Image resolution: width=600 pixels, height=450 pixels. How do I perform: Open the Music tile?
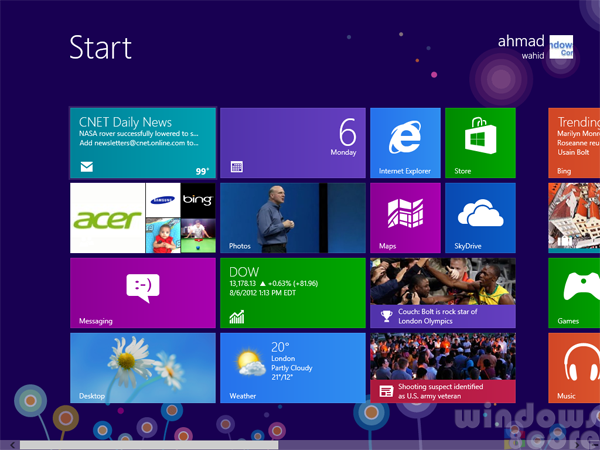pyautogui.click(x=574, y=368)
